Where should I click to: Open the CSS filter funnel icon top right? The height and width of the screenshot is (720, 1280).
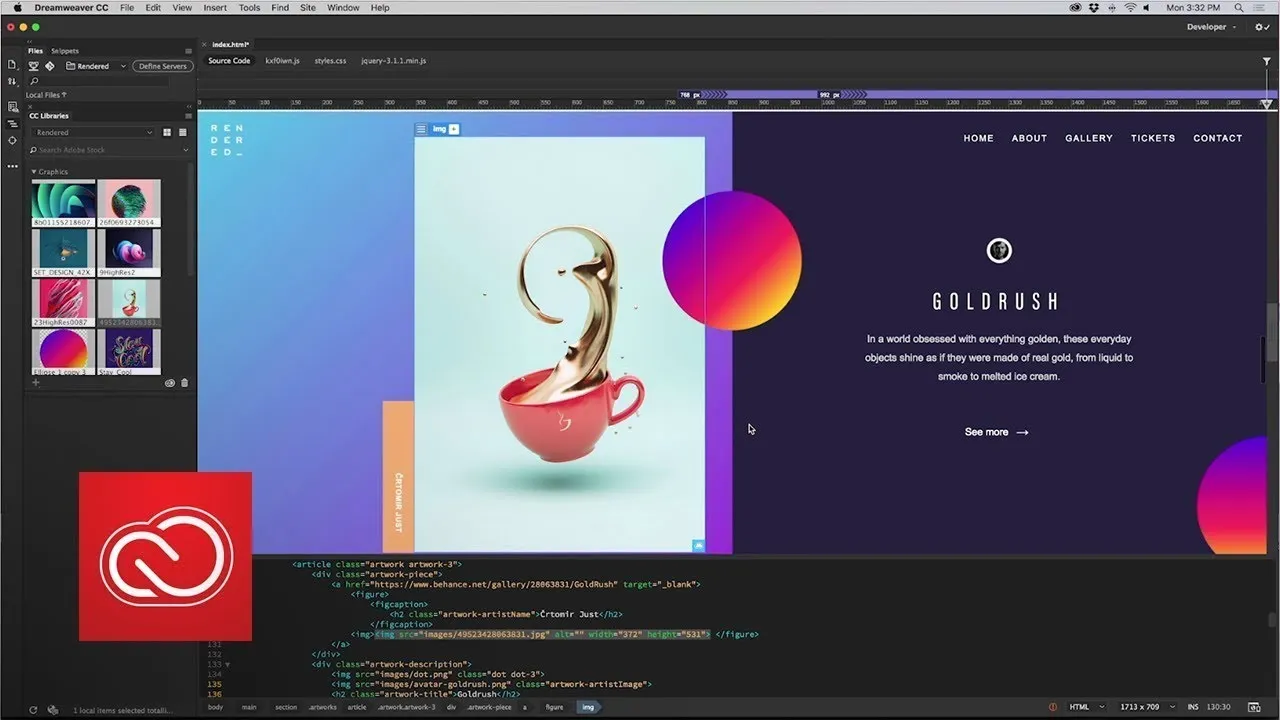click(1266, 61)
